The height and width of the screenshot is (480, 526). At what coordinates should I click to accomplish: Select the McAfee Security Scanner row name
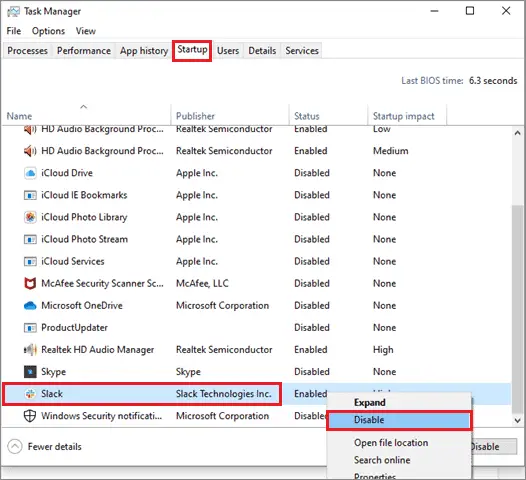click(102, 283)
